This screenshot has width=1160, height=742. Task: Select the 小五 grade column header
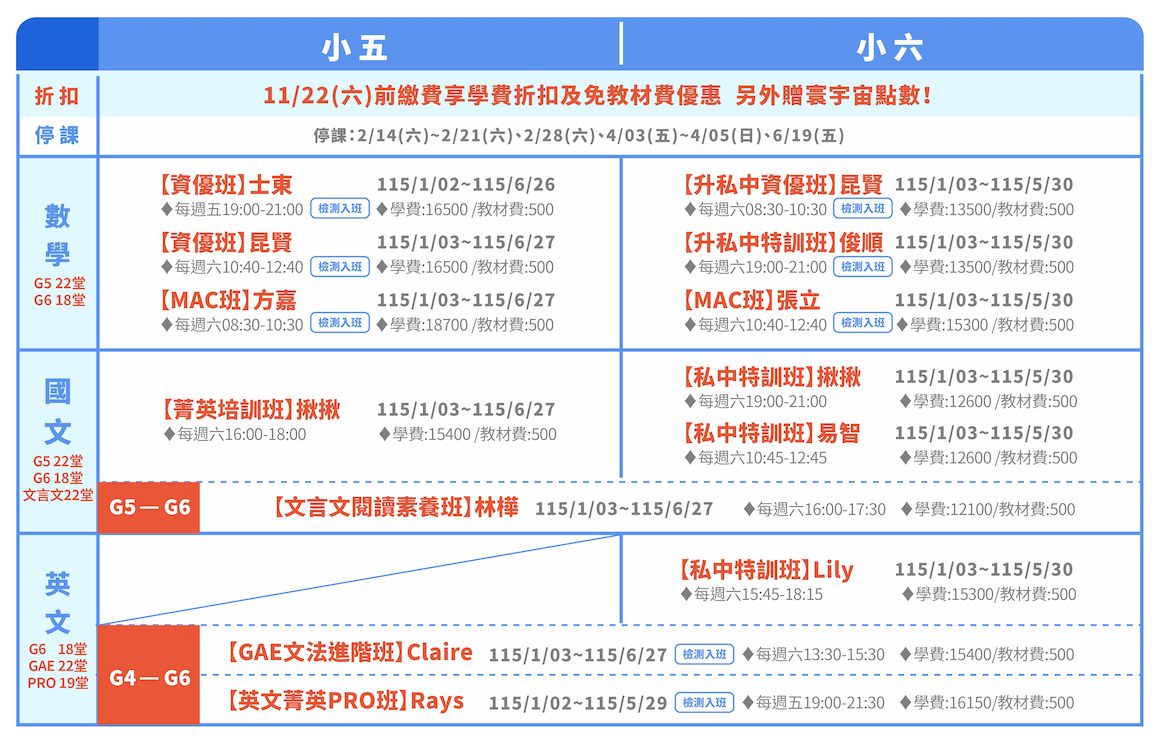coord(354,47)
